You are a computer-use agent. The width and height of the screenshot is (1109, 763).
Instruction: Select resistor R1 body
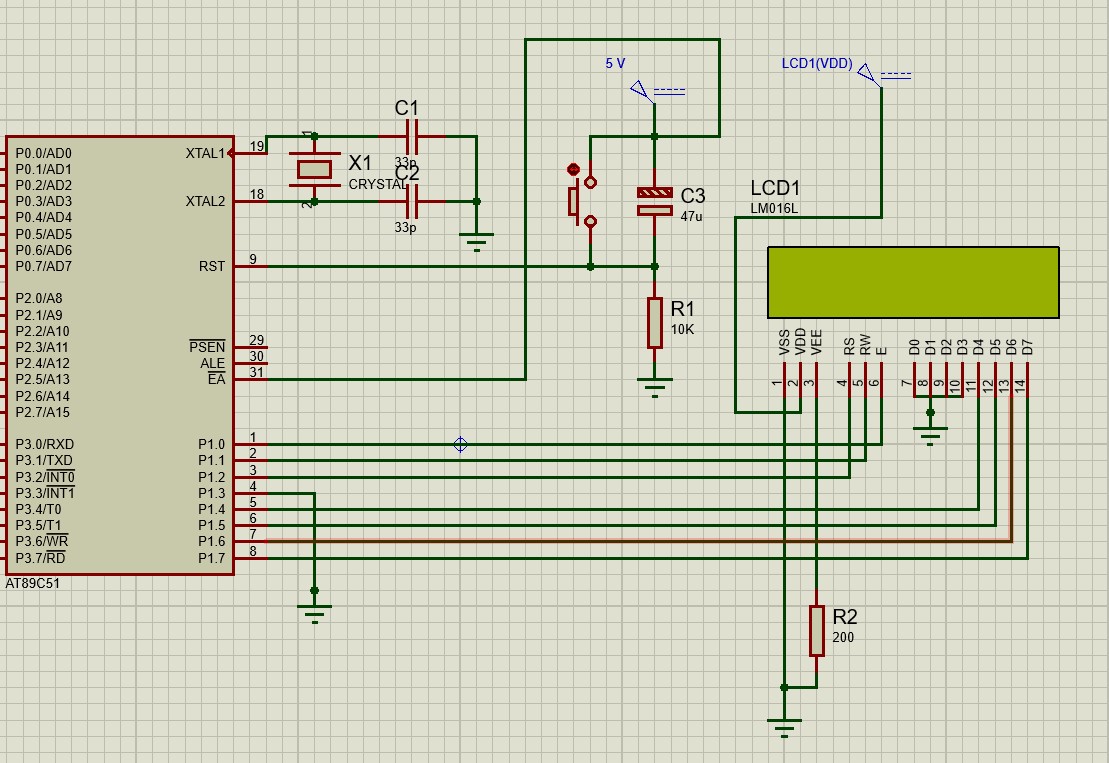tap(655, 323)
